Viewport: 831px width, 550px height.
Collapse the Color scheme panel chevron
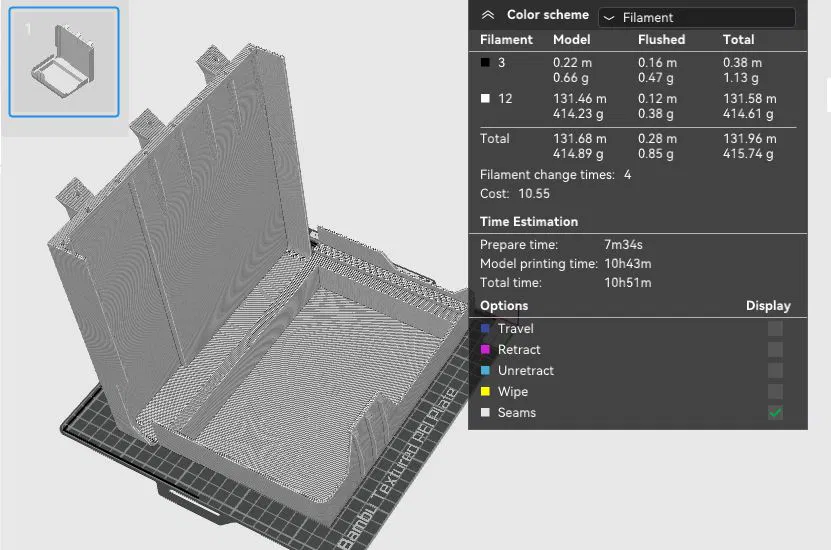pyautogui.click(x=488, y=15)
